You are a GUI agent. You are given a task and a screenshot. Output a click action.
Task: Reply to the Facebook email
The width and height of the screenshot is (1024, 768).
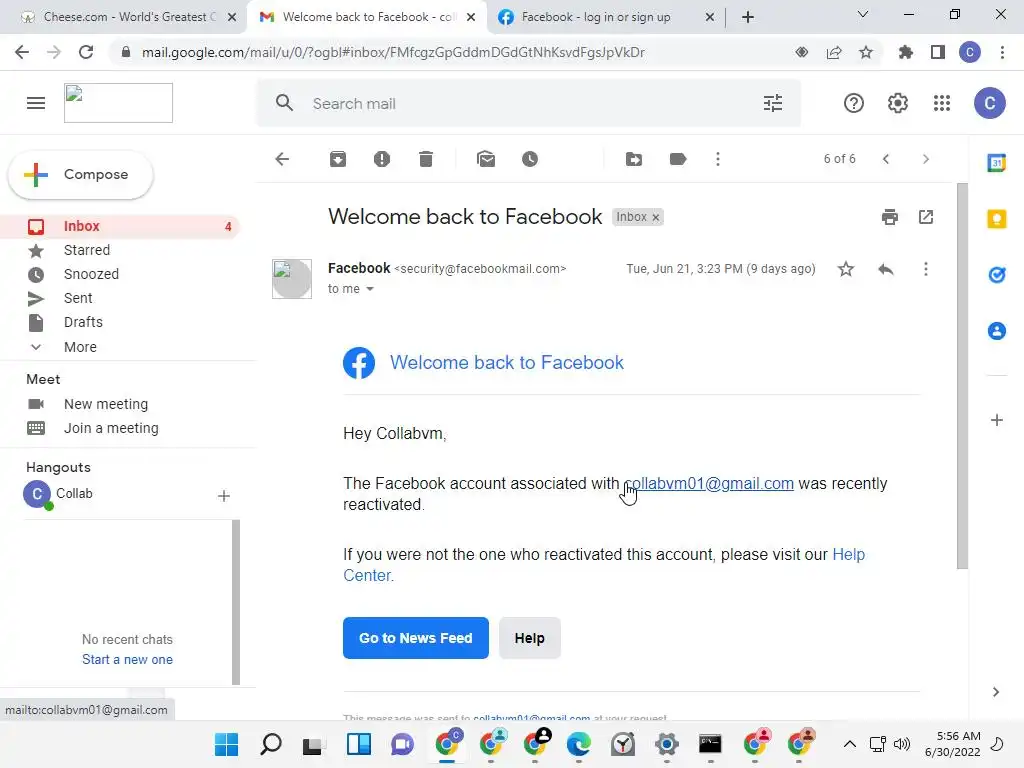click(886, 269)
